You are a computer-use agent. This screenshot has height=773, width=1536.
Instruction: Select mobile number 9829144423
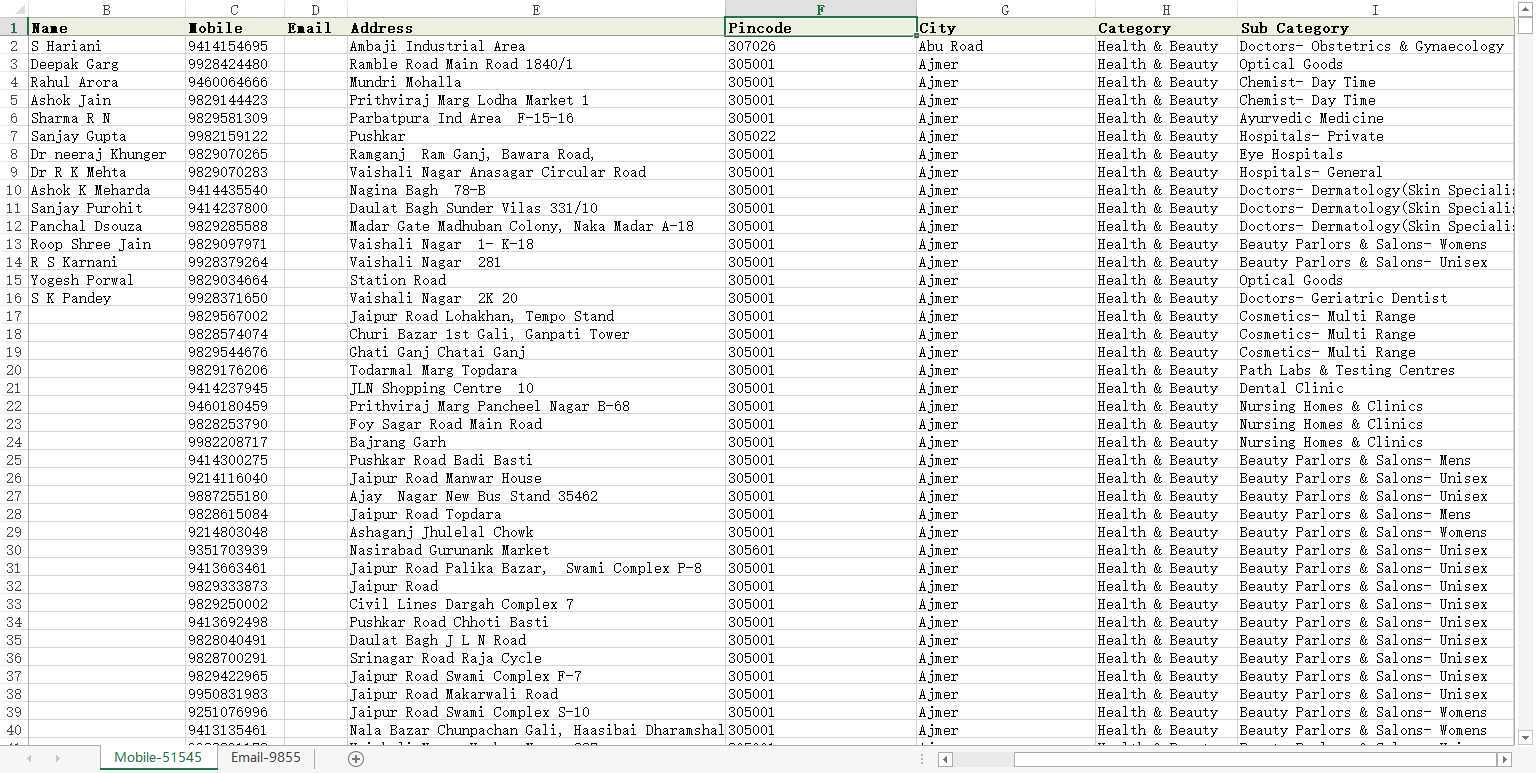(x=235, y=100)
